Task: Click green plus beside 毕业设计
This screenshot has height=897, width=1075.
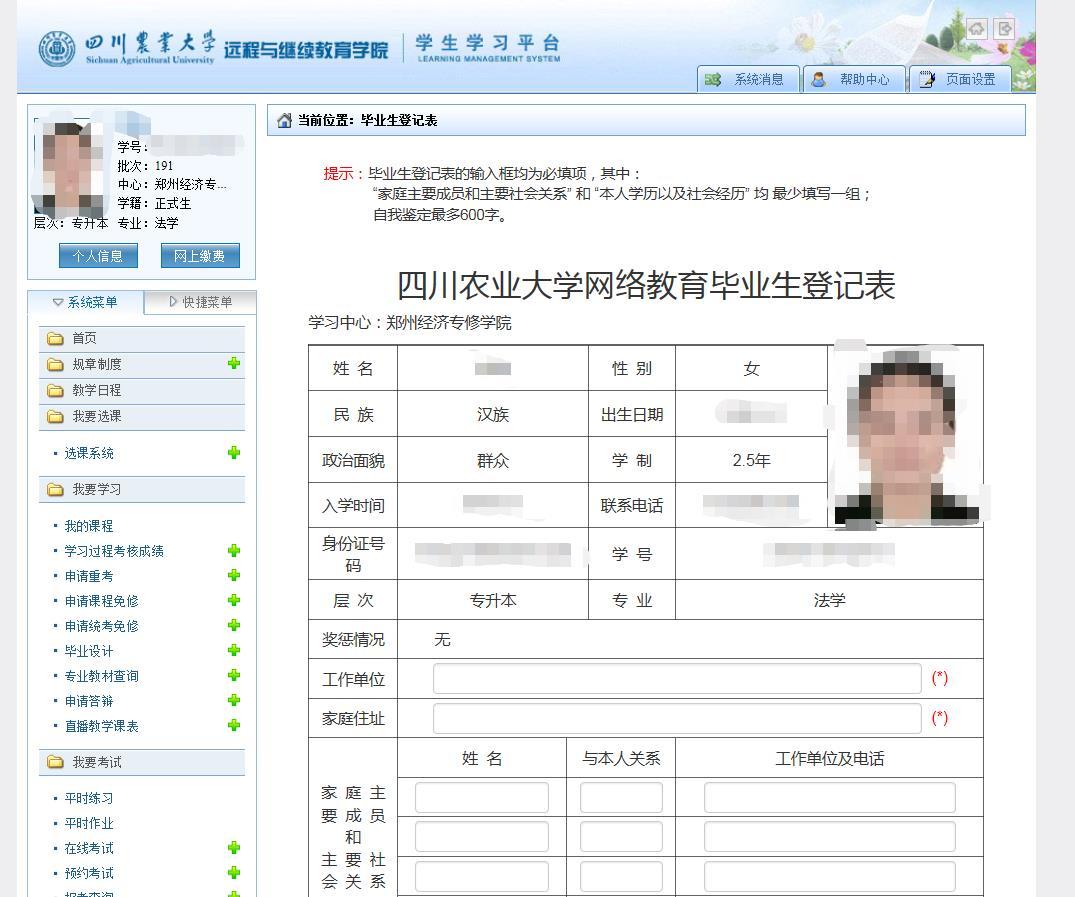Action: point(234,650)
